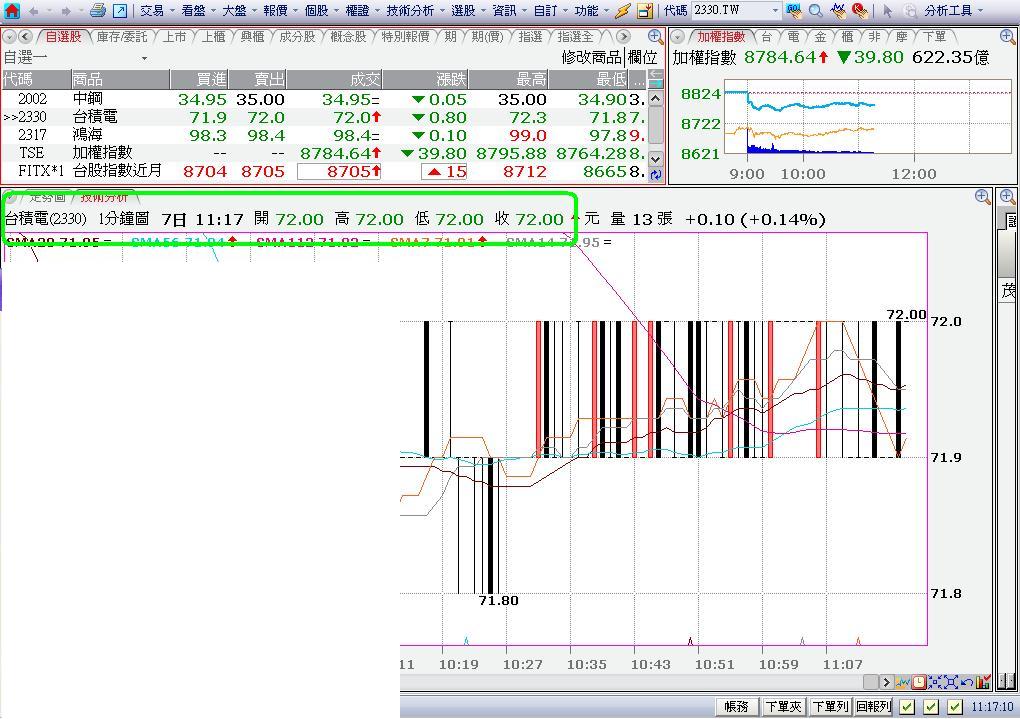Sort by the 漲跌 column header
The width and height of the screenshot is (1020, 719).
click(x=425, y=79)
